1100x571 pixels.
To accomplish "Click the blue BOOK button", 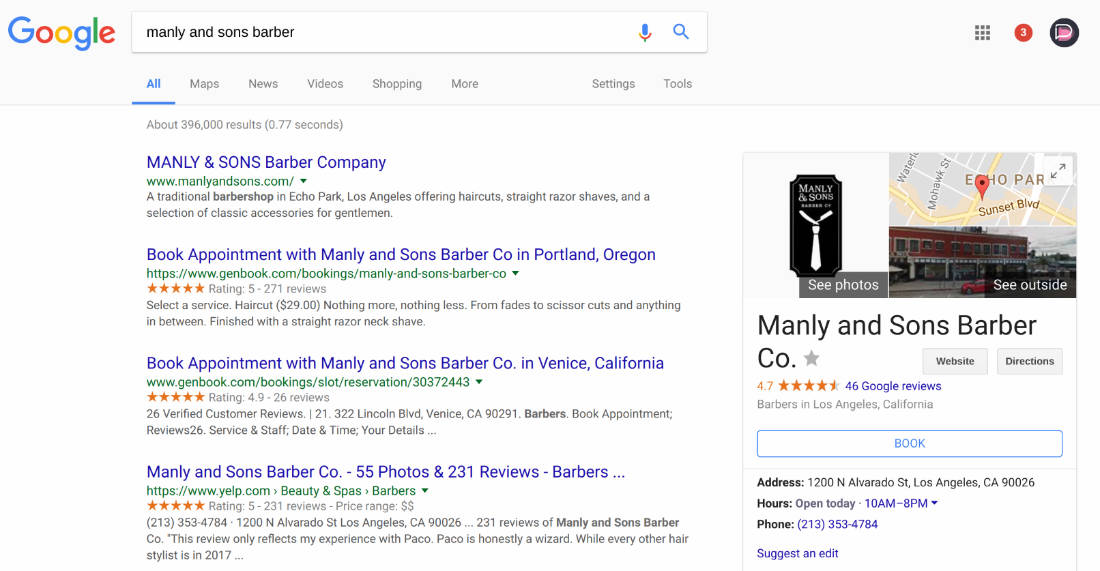I will click(909, 443).
